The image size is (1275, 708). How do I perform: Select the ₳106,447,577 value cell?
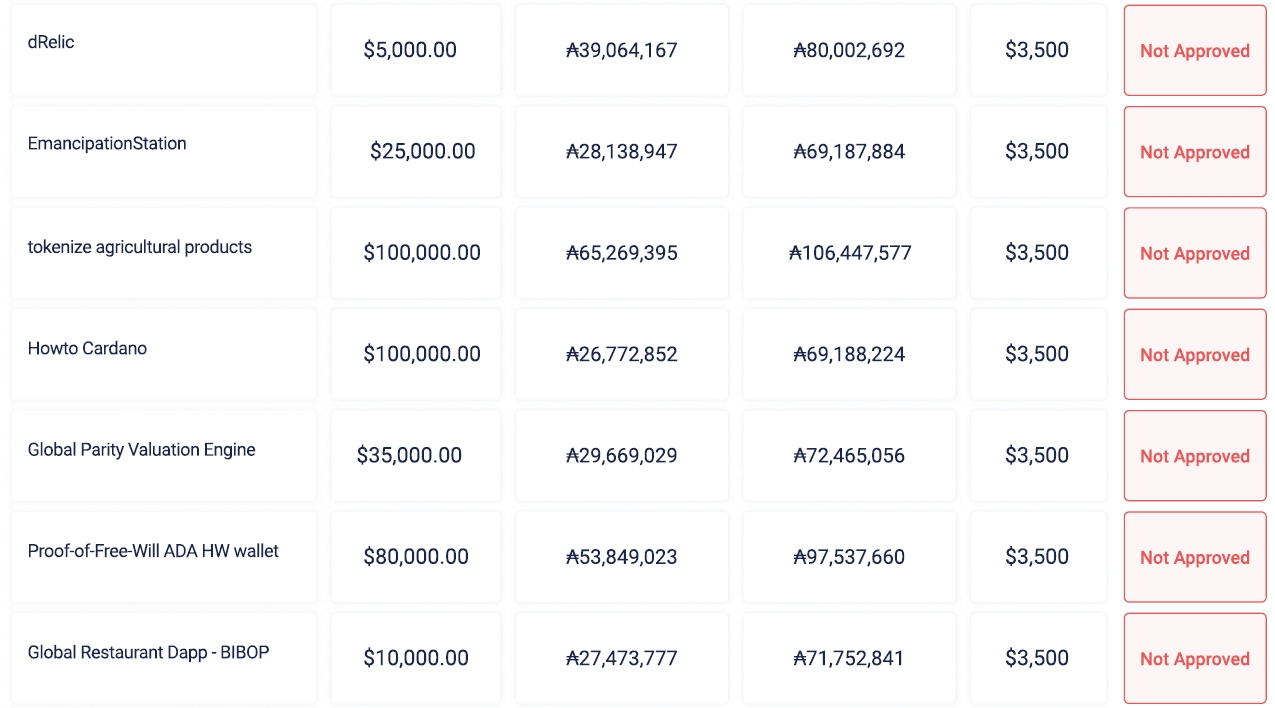(x=849, y=253)
